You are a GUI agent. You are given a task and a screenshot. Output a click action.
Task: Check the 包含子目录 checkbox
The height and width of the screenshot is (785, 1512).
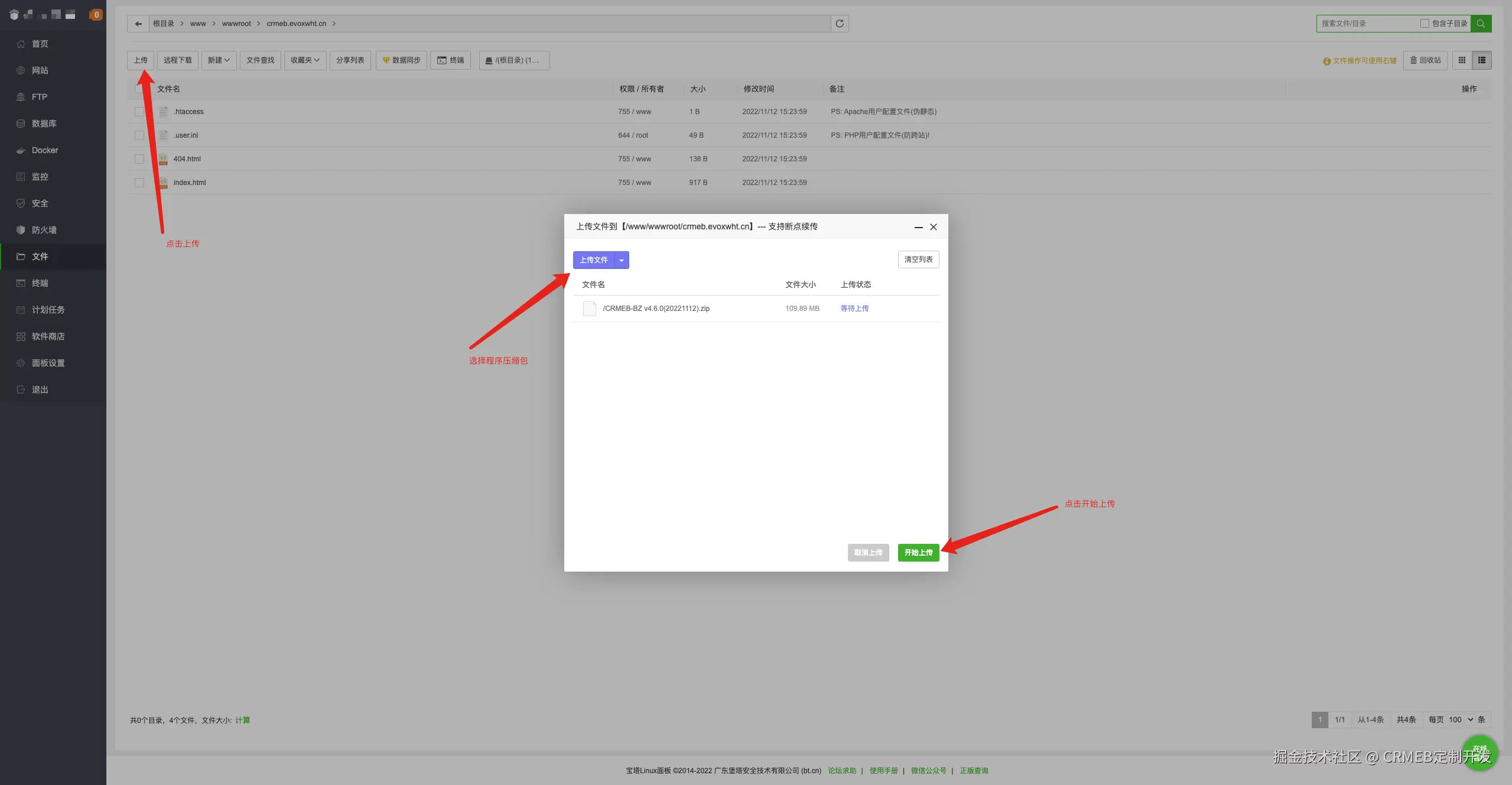(x=1425, y=24)
